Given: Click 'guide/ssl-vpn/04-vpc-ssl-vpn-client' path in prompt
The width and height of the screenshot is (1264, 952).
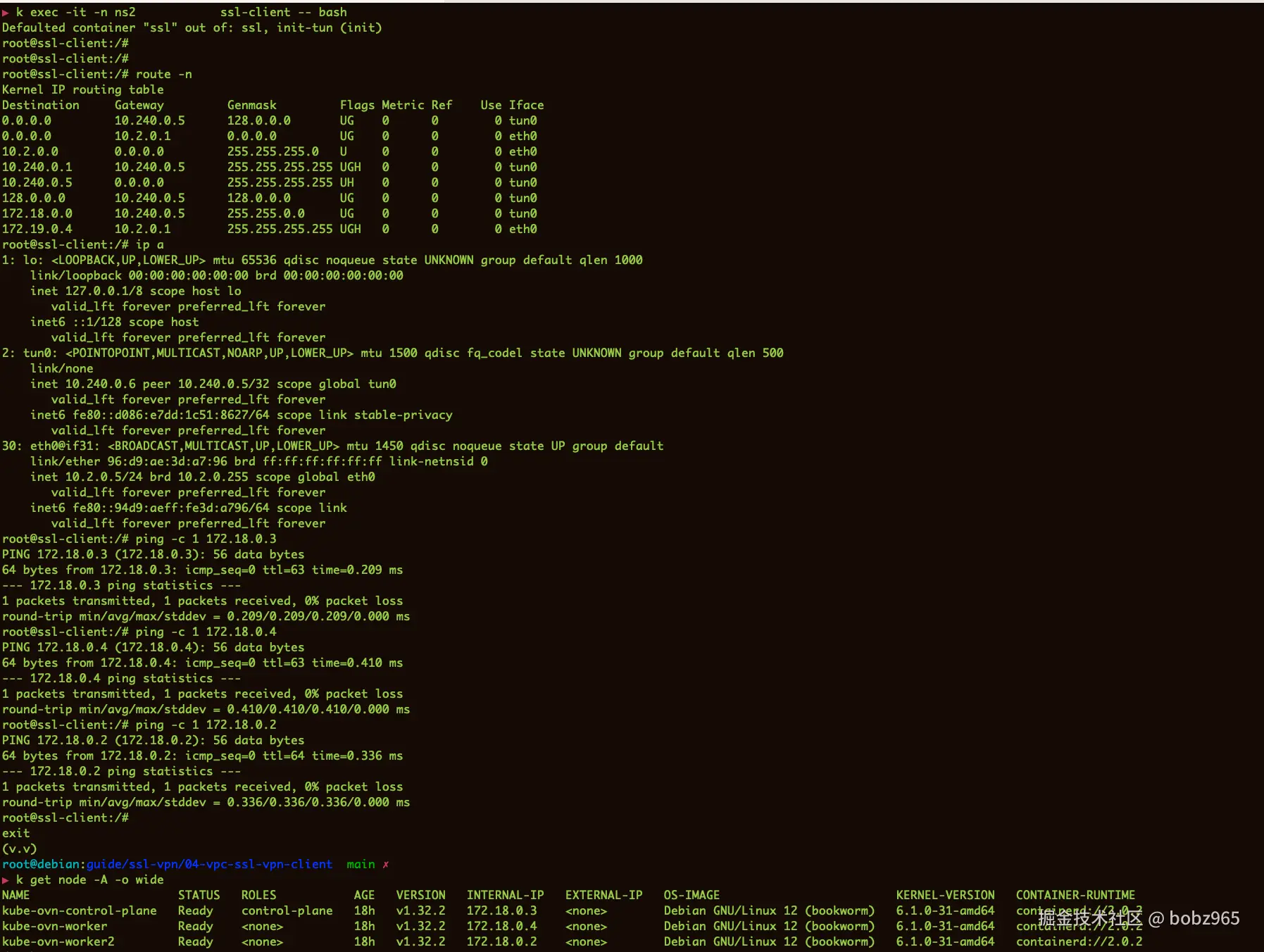Looking at the screenshot, I should pos(210,864).
